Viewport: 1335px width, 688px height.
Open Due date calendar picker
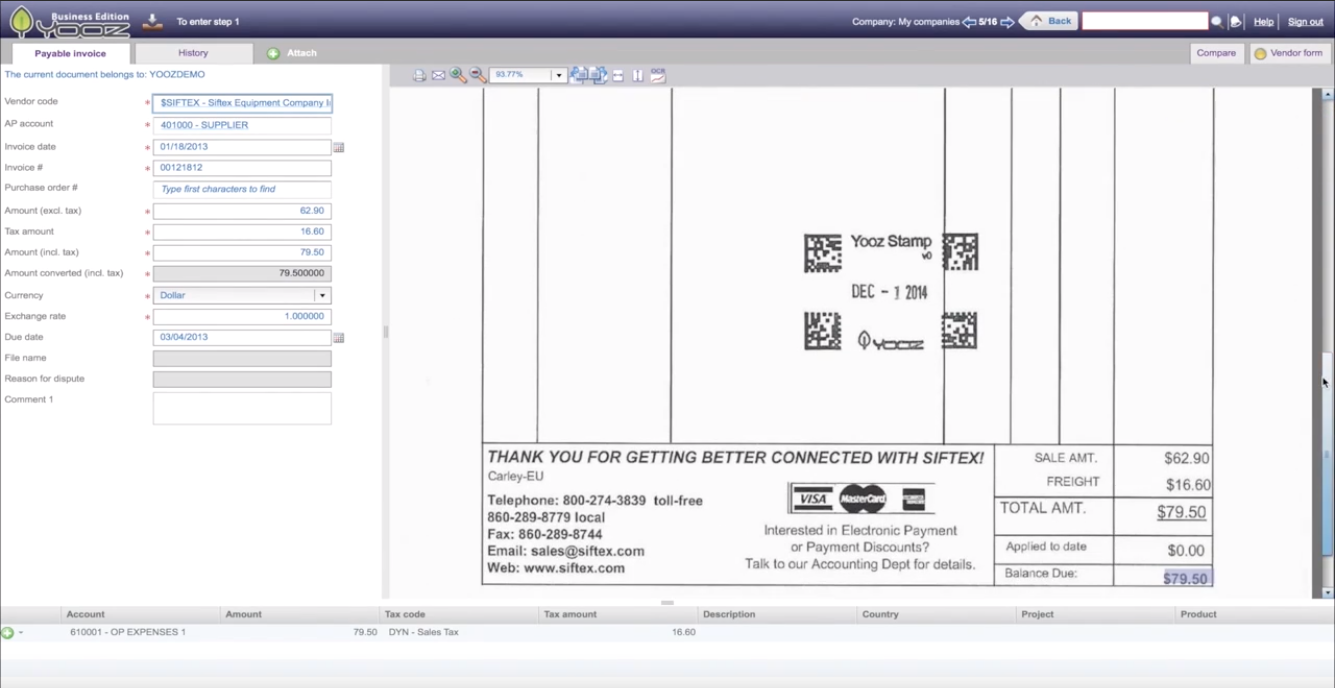[338, 338]
